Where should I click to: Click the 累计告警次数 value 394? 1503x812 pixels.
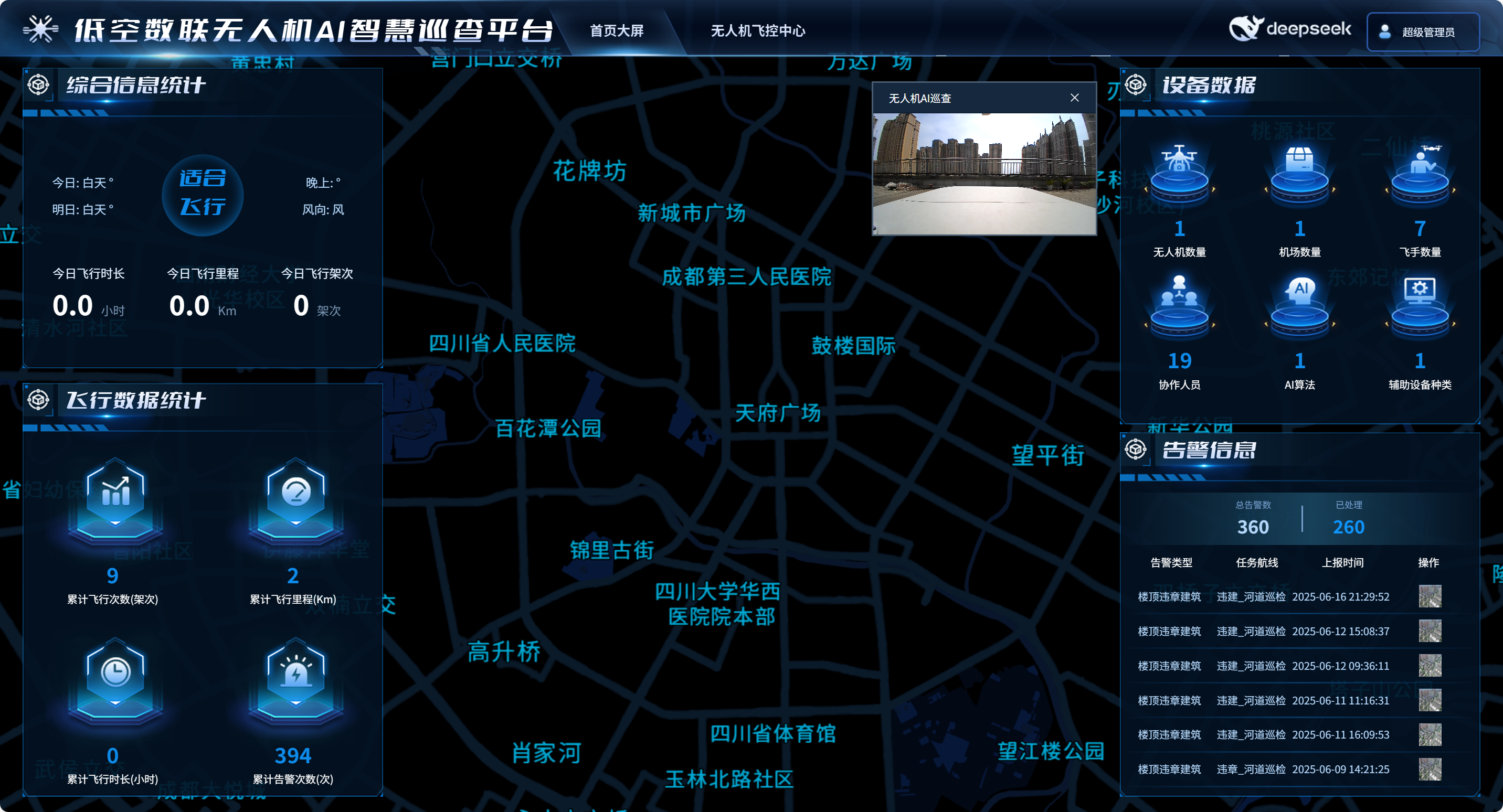pyautogui.click(x=293, y=756)
